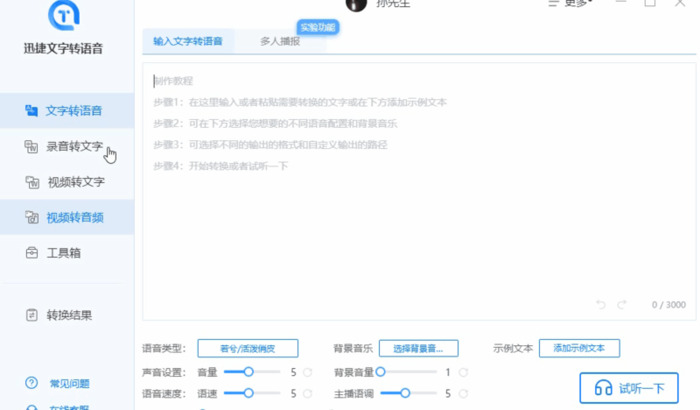This screenshot has width=700, height=410.
Task: Open the 视频转音频 sidebar section
Action: click(x=67, y=217)
